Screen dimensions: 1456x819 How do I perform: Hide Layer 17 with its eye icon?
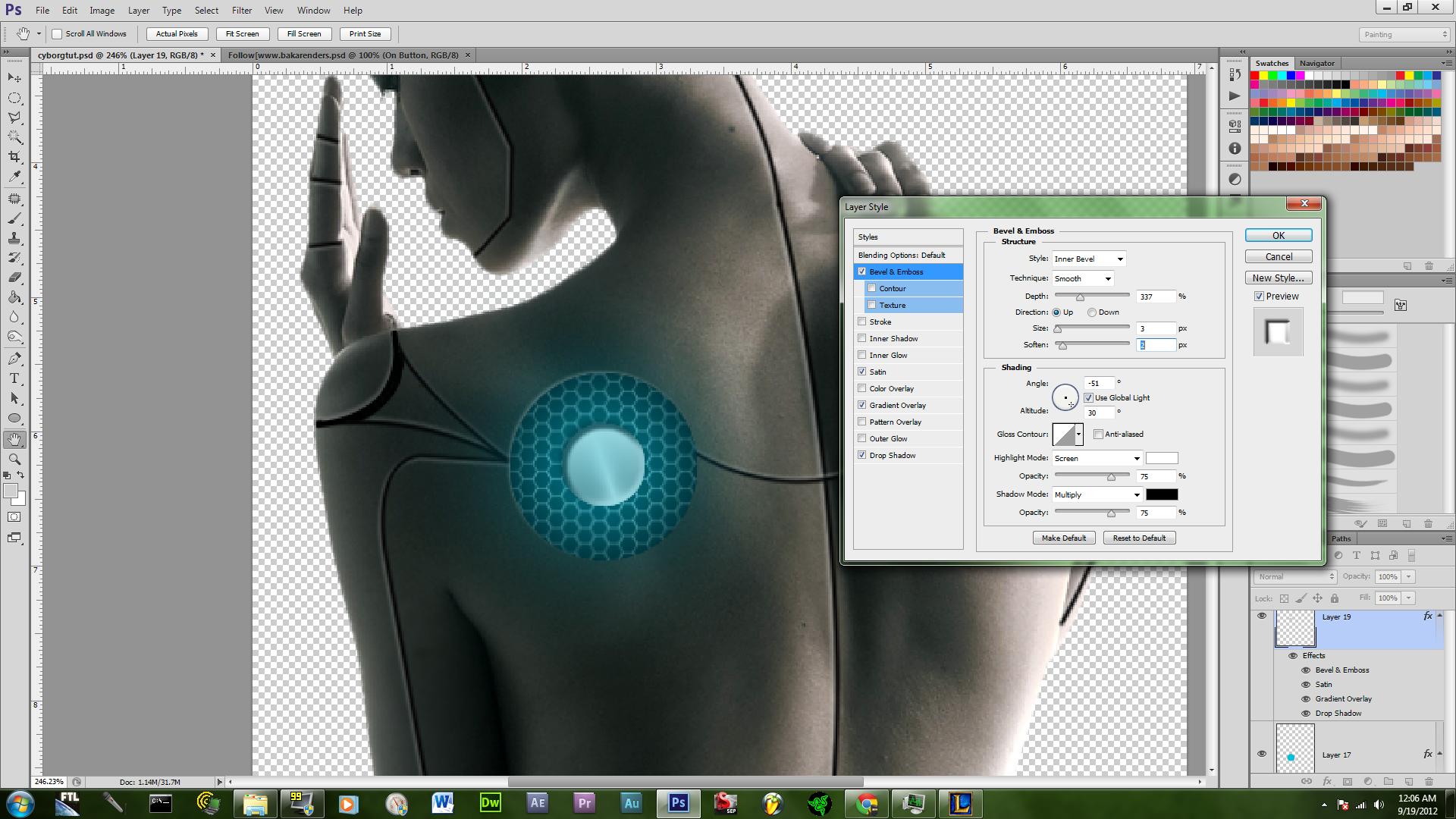click(x=1262, y=754)
